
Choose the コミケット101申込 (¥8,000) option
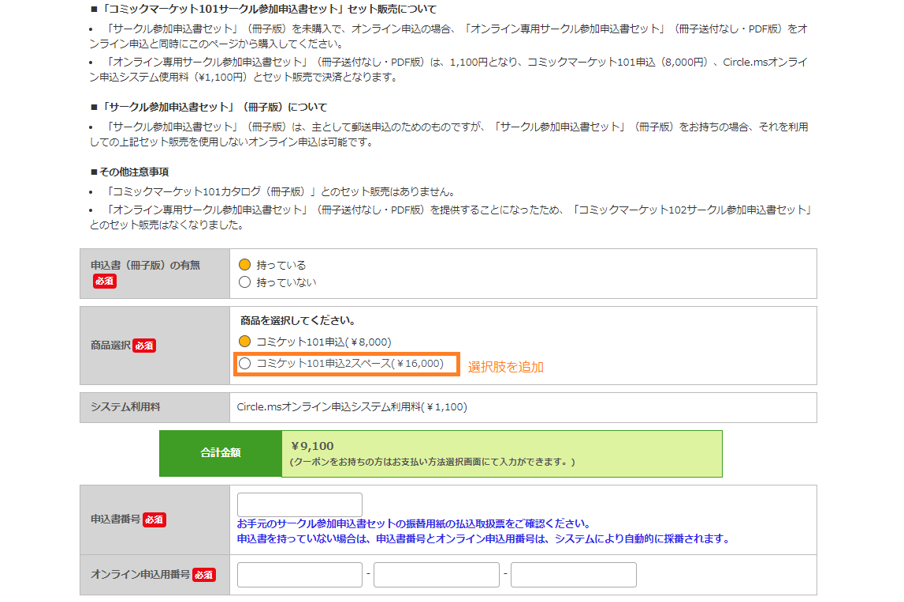244,342
